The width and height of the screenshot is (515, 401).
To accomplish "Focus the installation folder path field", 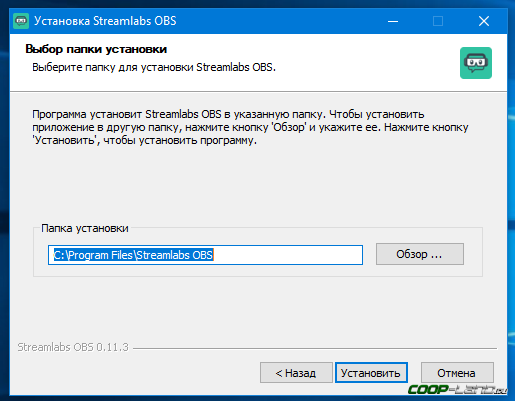I will (x=205, y=255).
